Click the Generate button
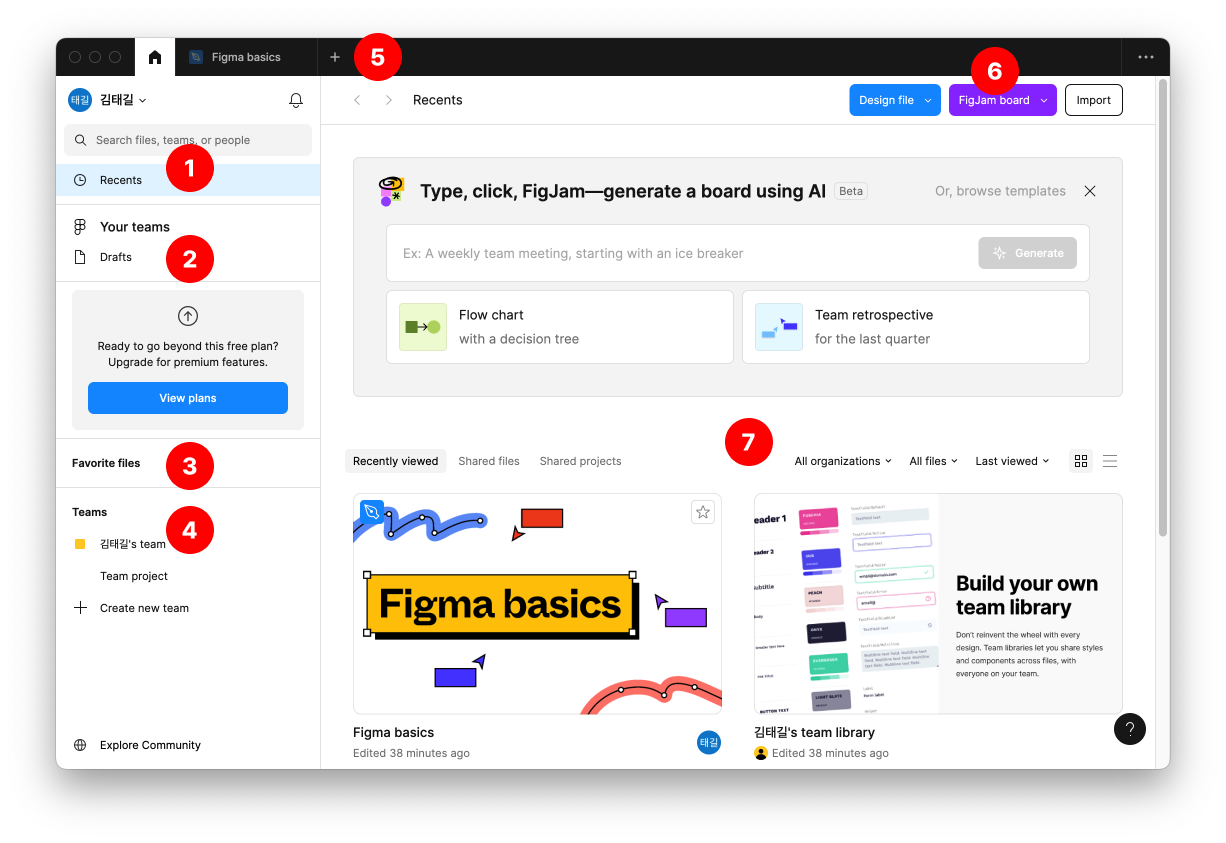The height and width of the screenshot is (843, 1226). point(1028,253)
